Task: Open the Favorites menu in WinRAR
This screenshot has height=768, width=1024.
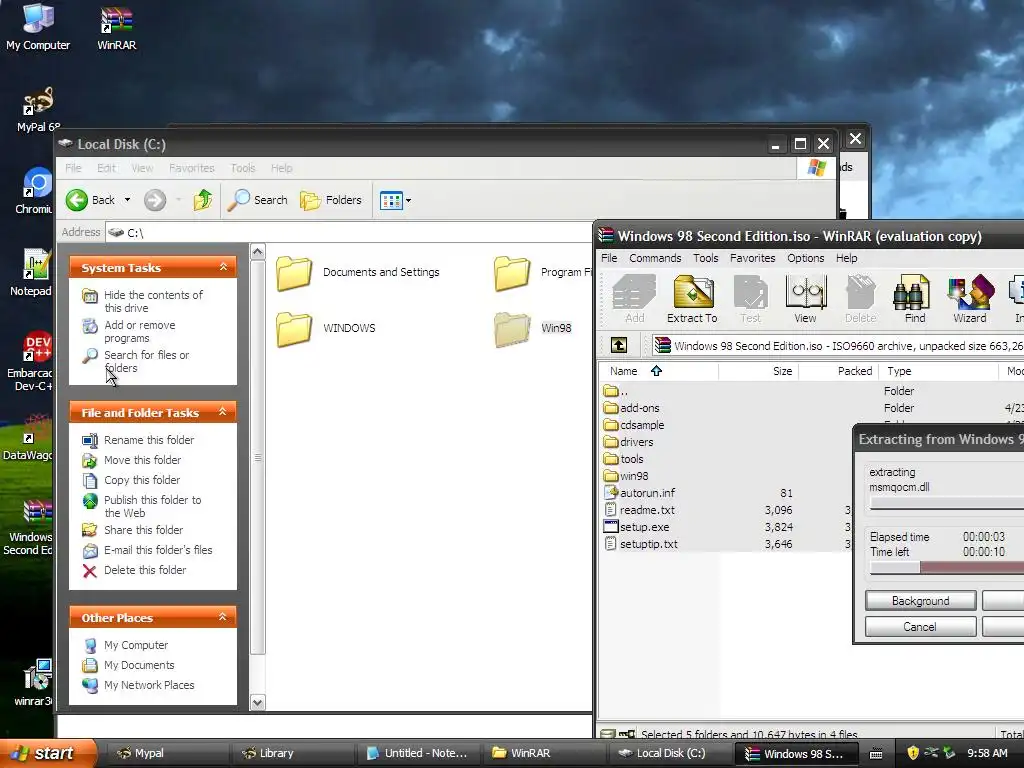Action: pyautogui.click(x=752, y=258)
